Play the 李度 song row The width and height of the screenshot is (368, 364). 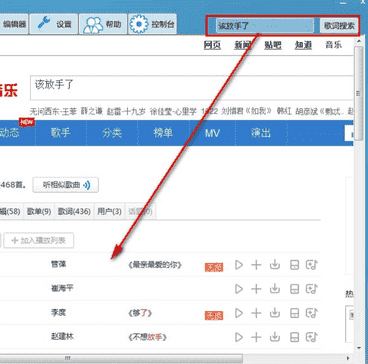tap(239, 313)
